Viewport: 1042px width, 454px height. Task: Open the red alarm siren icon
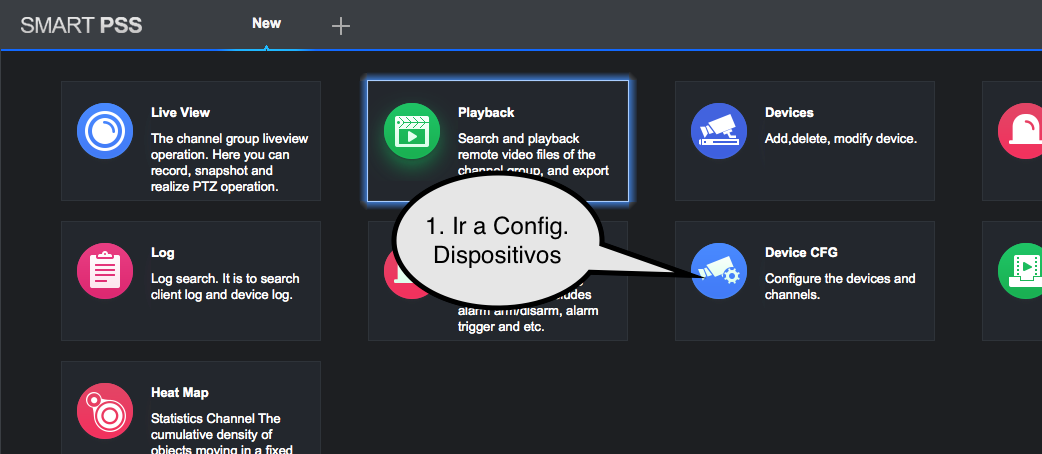(x=1021, y=131)
